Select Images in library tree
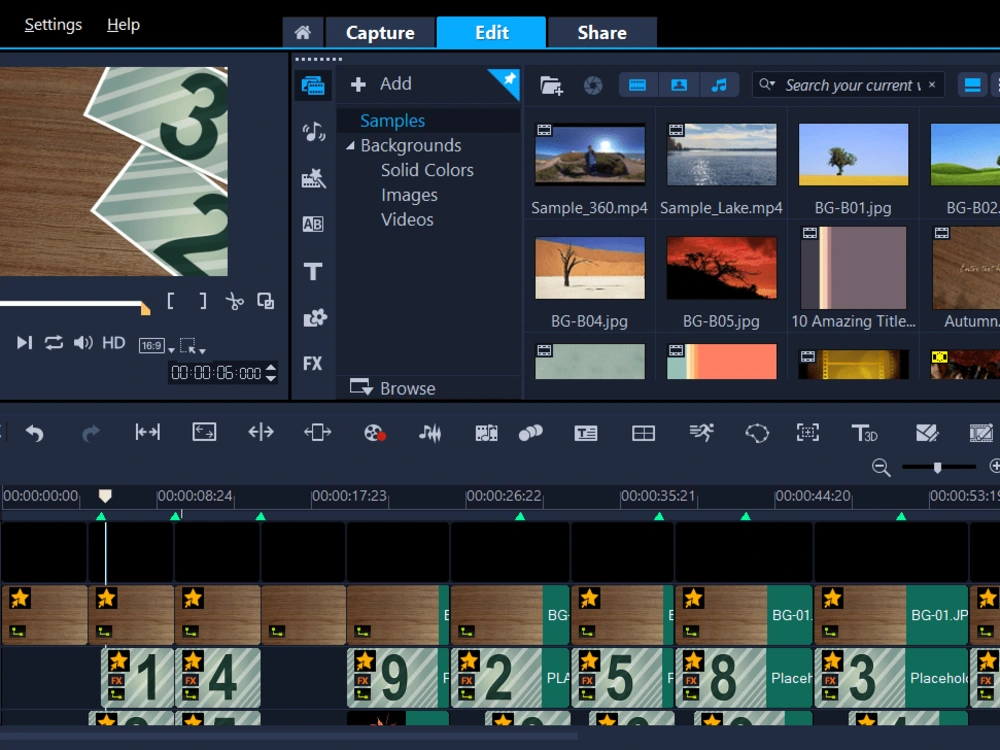 tap(409, 195)
